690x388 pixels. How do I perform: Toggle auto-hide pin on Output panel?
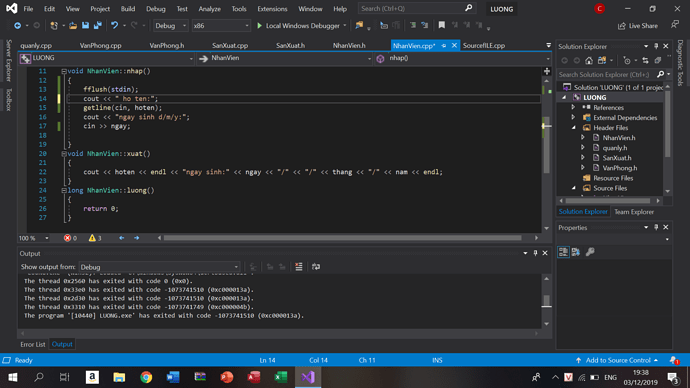(x=536, y=253)
